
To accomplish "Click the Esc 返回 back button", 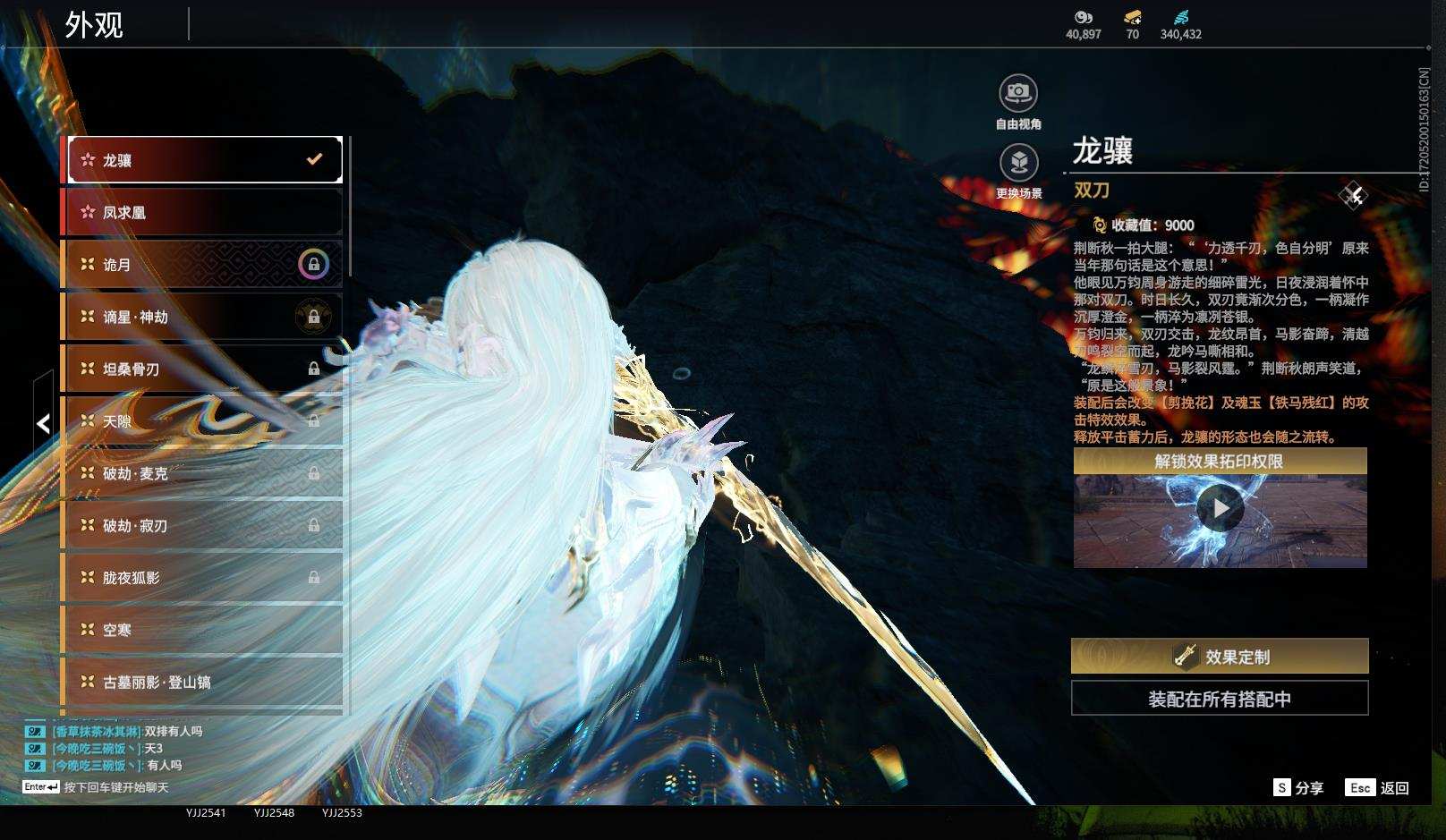I will tap(1377, 787).
